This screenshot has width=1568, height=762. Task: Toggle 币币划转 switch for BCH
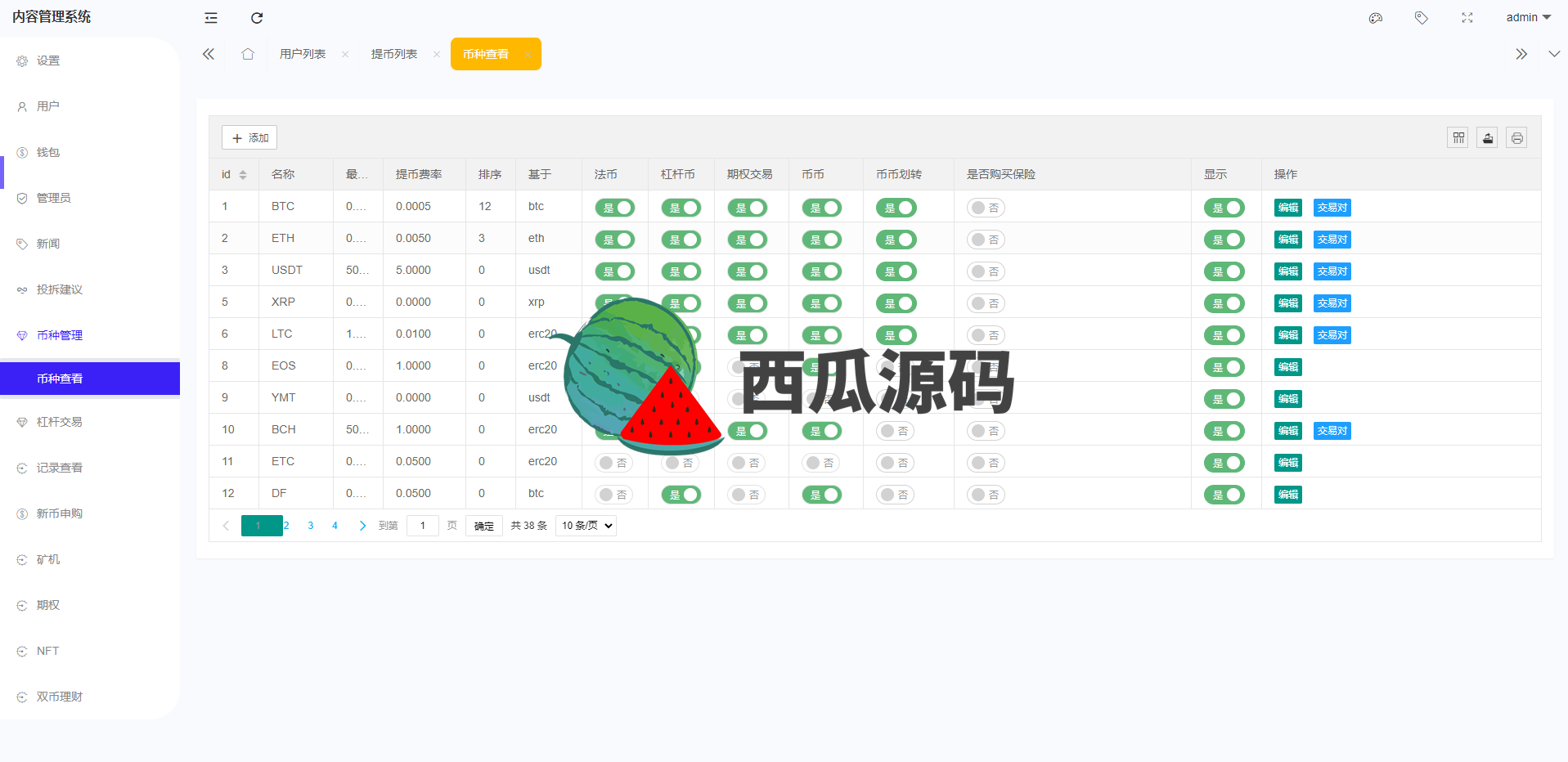895,431
